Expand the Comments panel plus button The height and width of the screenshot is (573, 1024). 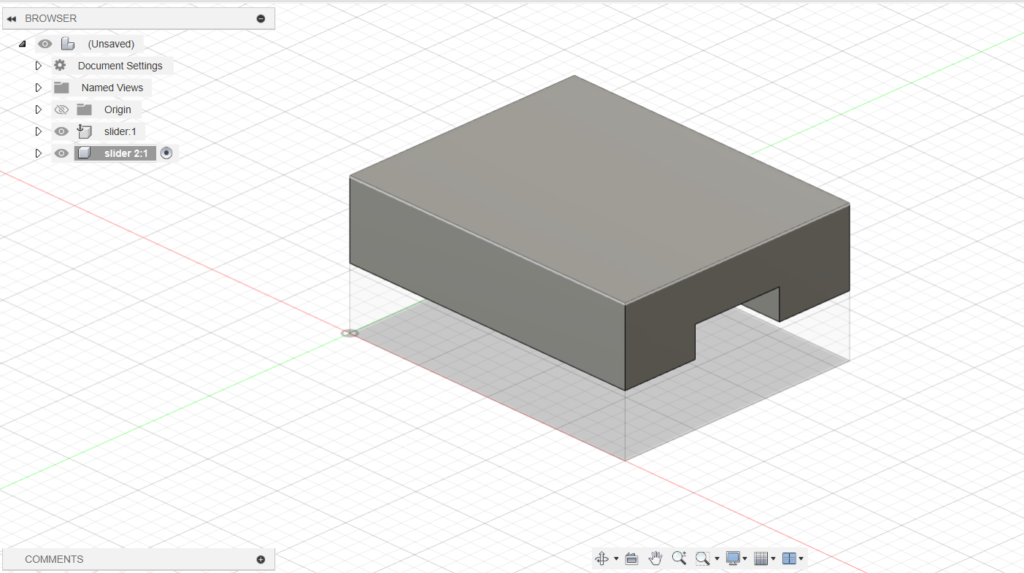pyautogui.click(x=261, y=559)
